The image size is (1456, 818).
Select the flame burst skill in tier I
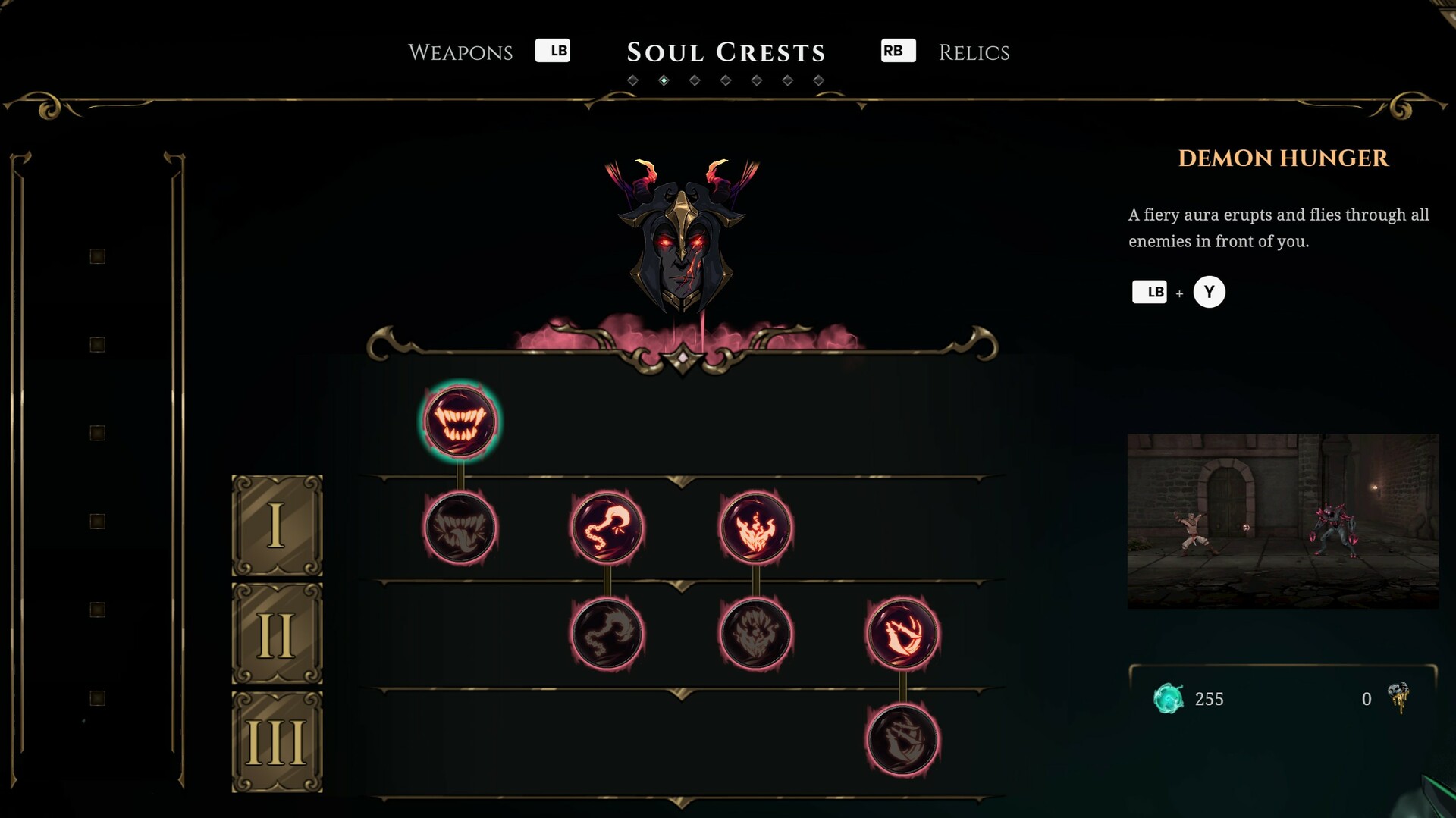coord(755,527)
